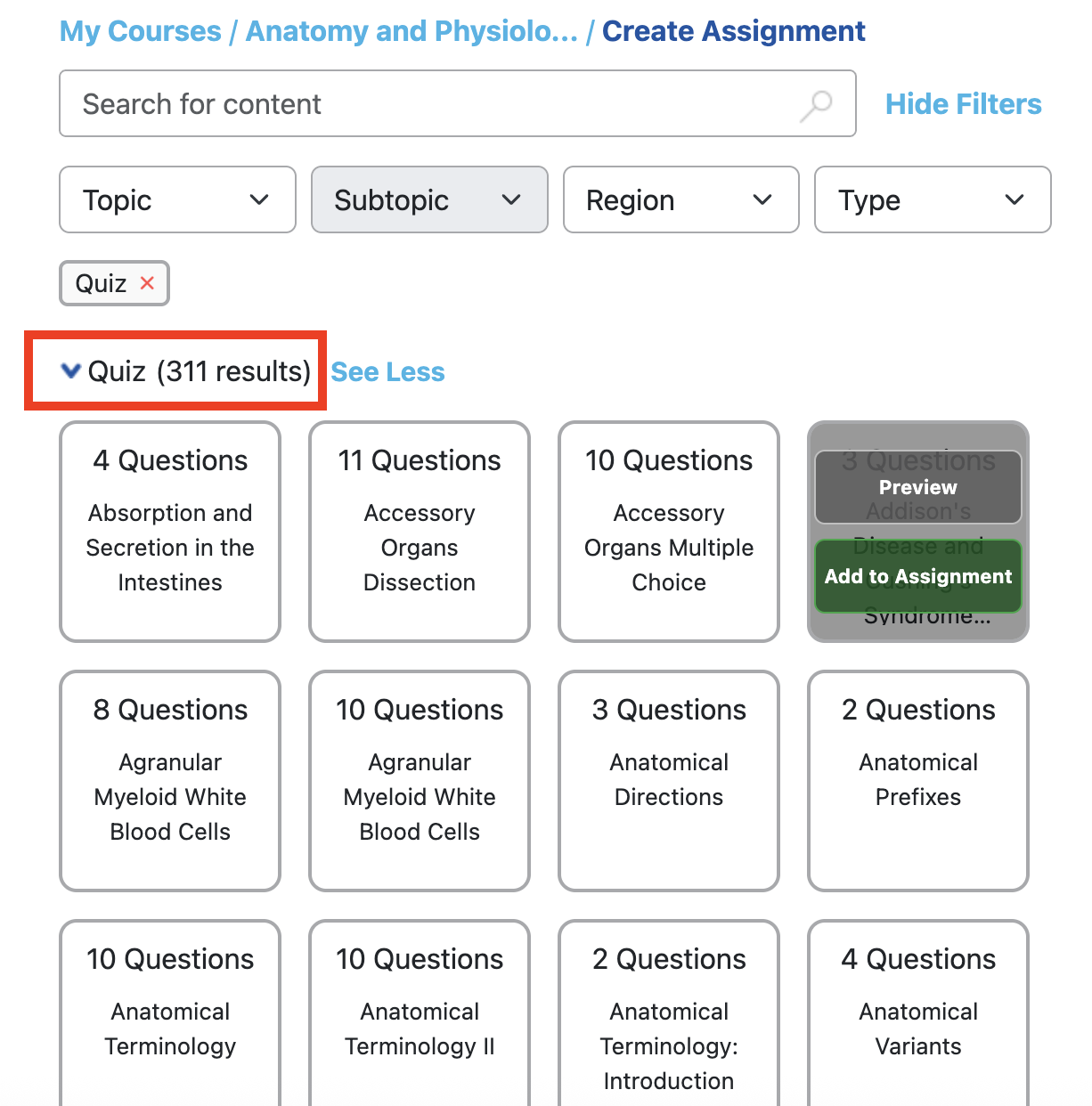The width and height of the screenshot is (1092, 1106).
Task: Select the highlighted Subtopic filter
Action: pos(428,199)
